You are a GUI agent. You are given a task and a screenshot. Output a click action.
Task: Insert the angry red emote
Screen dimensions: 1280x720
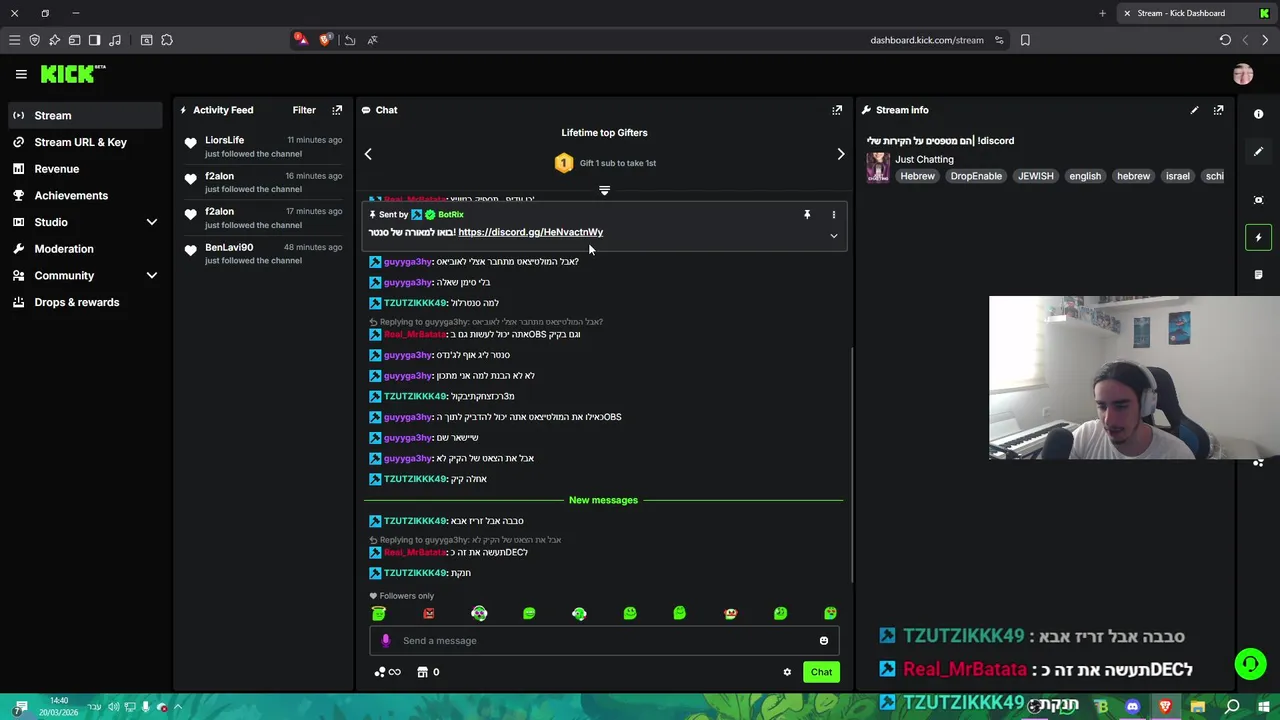tap(429, 613)
